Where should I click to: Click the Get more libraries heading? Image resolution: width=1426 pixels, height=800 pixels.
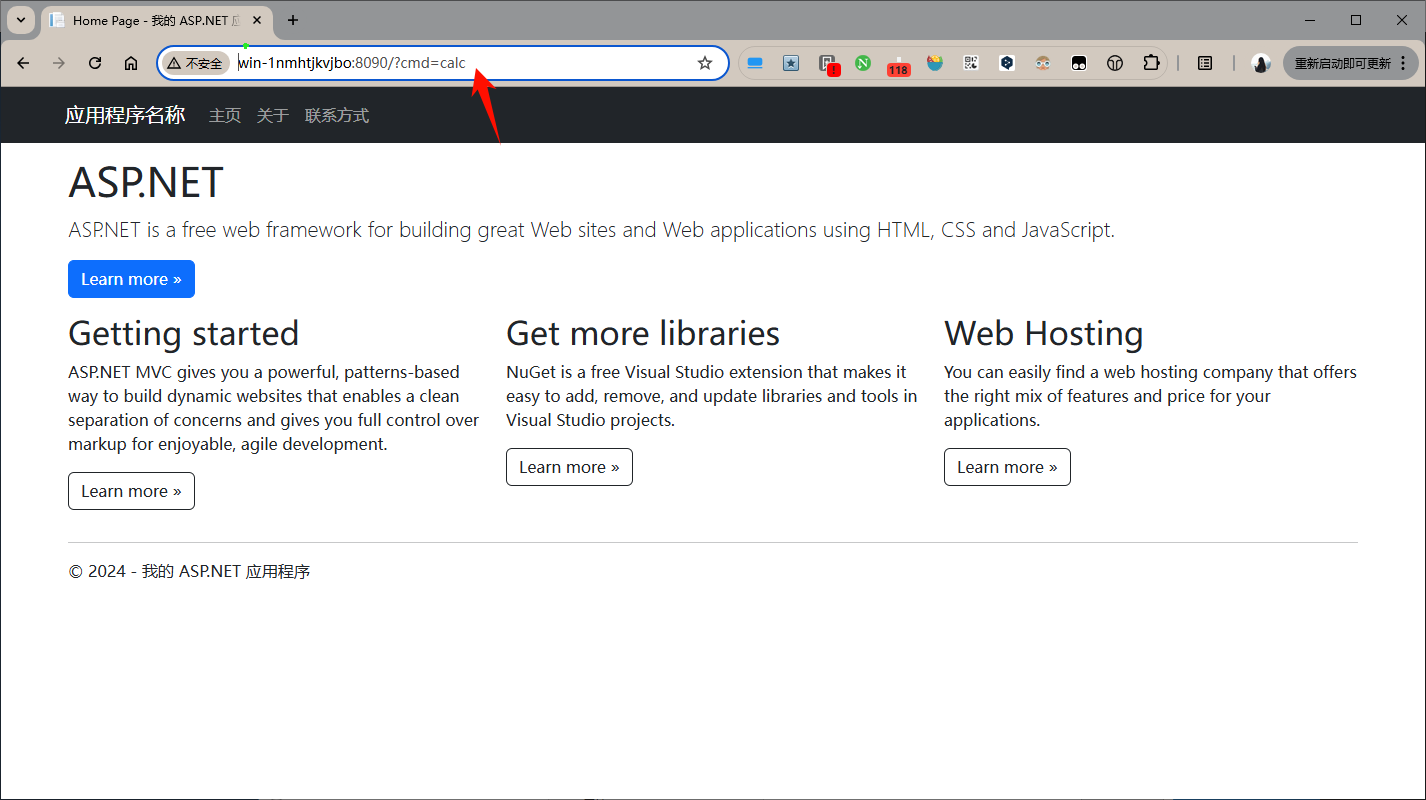[x=643, y=333]
